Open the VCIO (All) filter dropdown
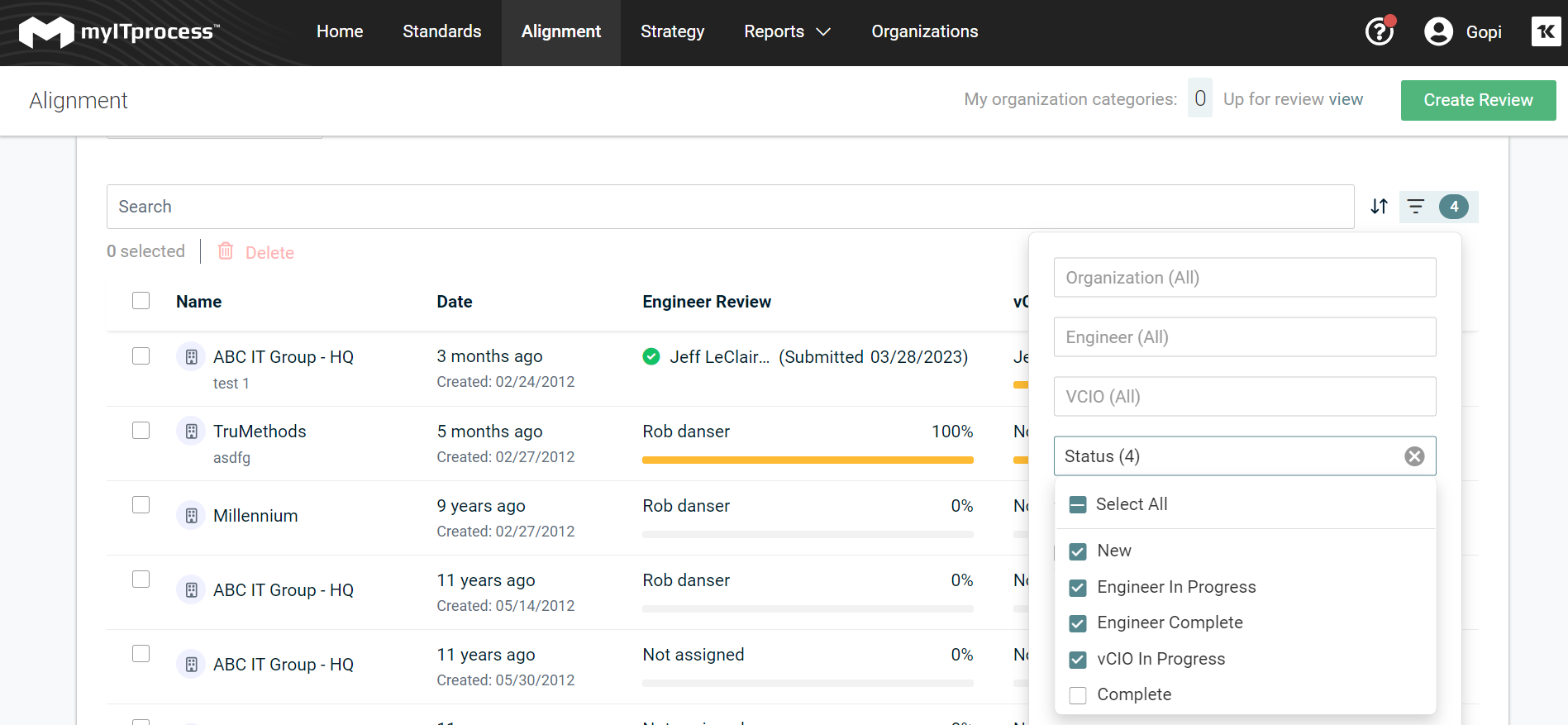The image size is (1568, 725). tap(1245, 397)
